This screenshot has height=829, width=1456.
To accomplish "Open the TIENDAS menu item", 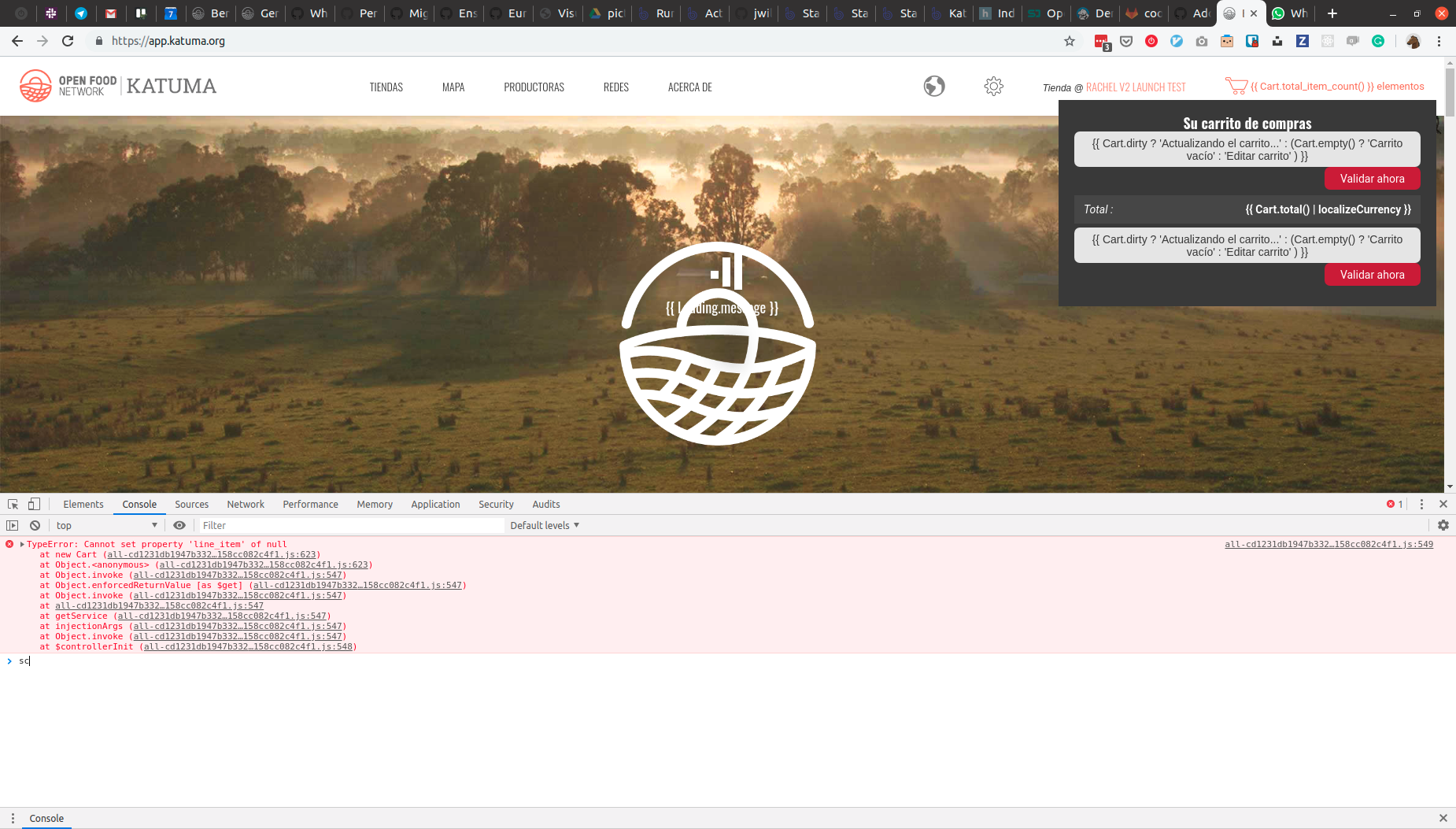I will tap(386, 87).
